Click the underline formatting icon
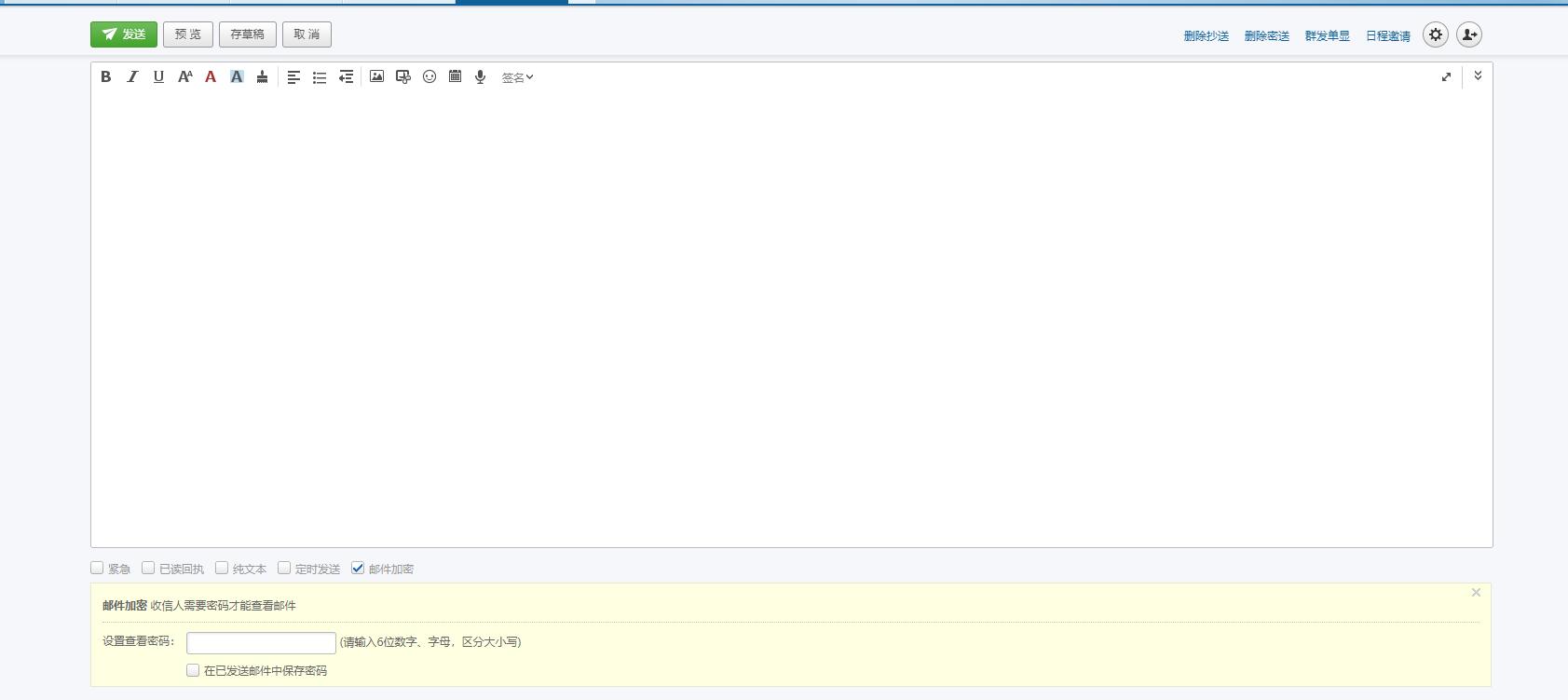The image size is (1568, 700). [158, 77]
